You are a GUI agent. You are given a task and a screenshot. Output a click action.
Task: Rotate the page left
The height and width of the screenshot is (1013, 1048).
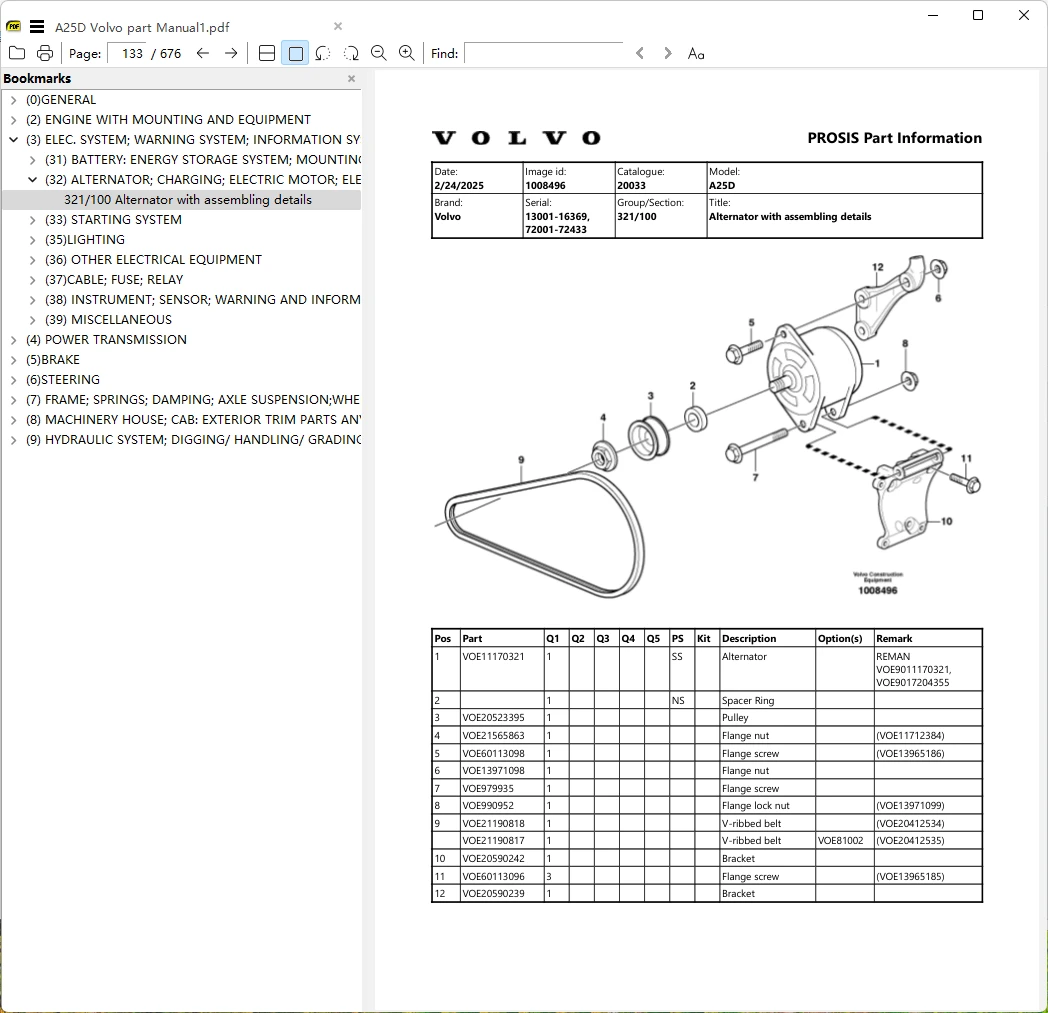pos(323,53)
